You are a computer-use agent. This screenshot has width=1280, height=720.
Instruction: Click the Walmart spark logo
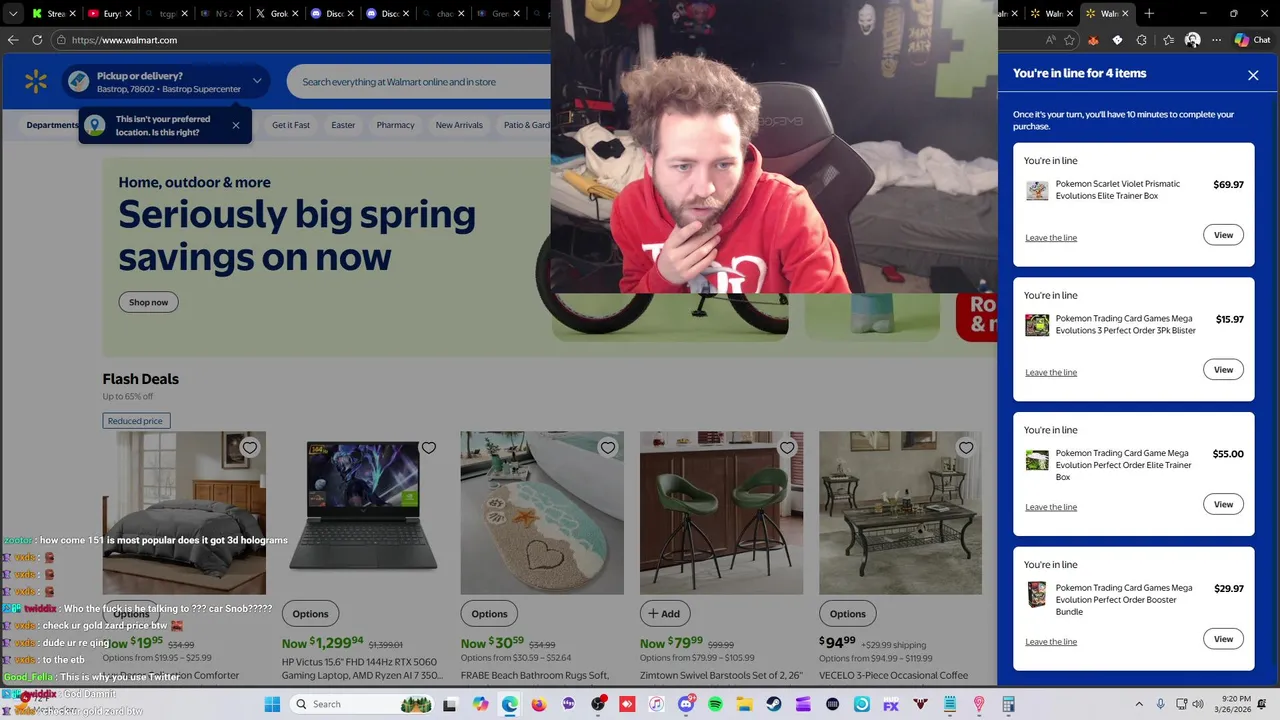[x=36, y=82]
